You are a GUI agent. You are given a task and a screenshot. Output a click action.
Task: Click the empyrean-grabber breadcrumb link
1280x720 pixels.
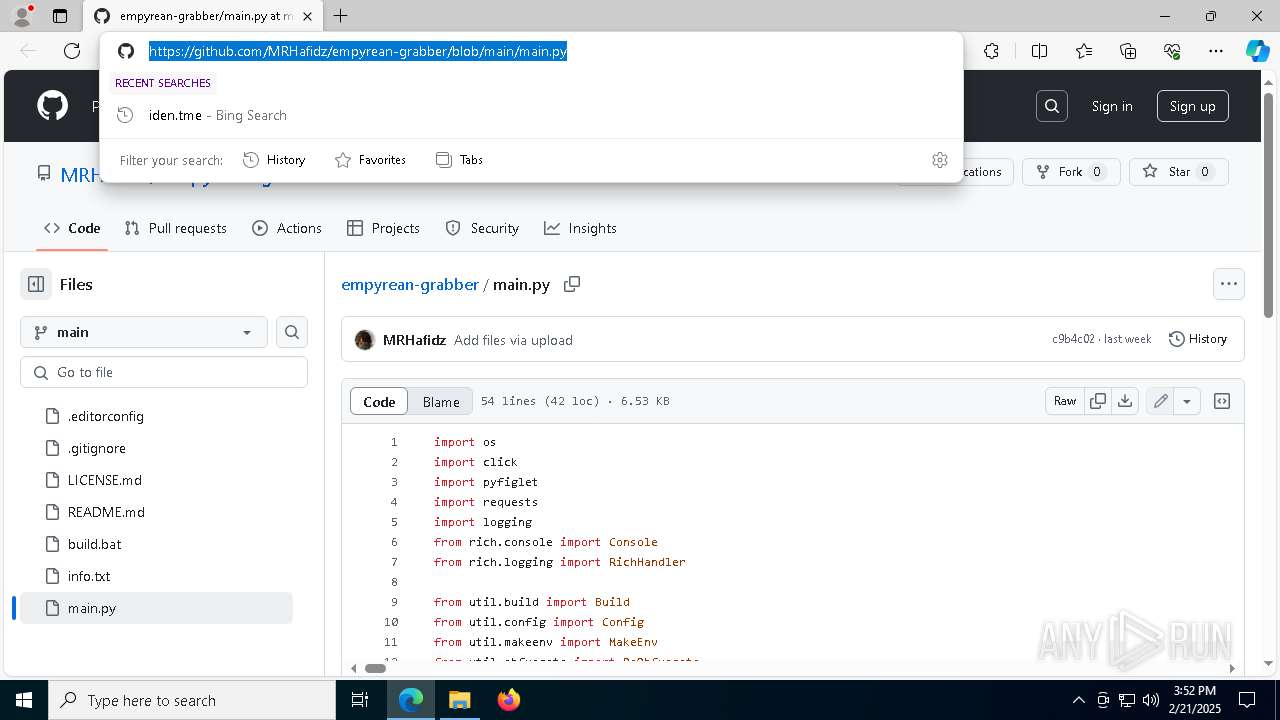(410, 284)
